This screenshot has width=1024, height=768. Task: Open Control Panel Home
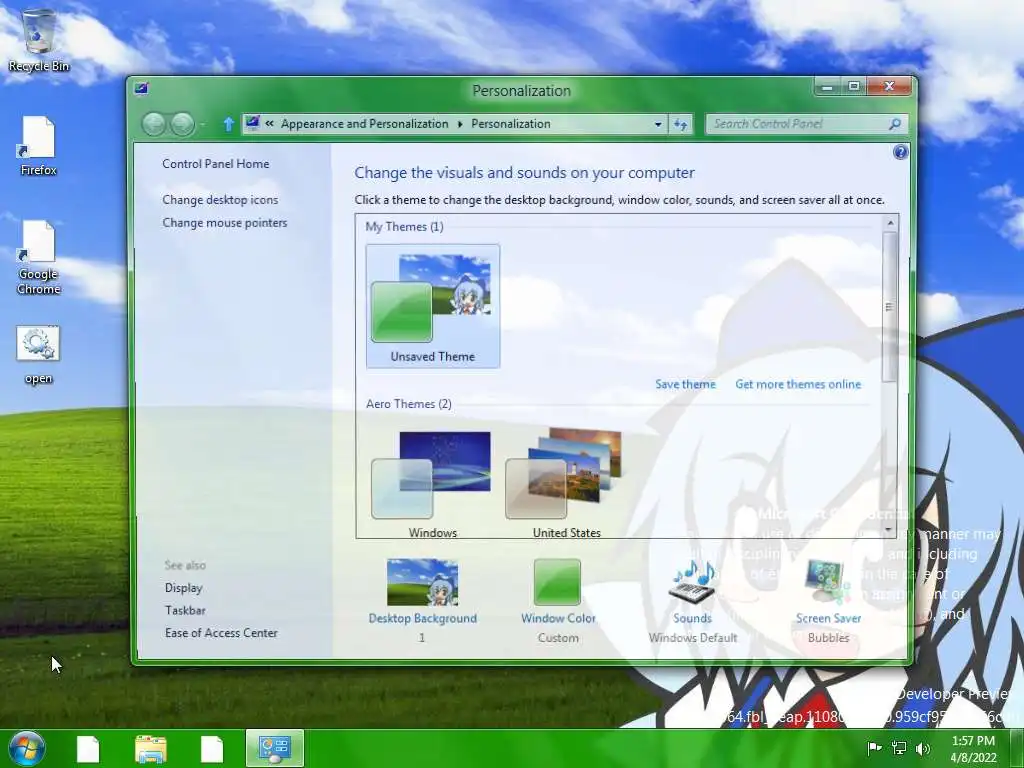(216, 164)
